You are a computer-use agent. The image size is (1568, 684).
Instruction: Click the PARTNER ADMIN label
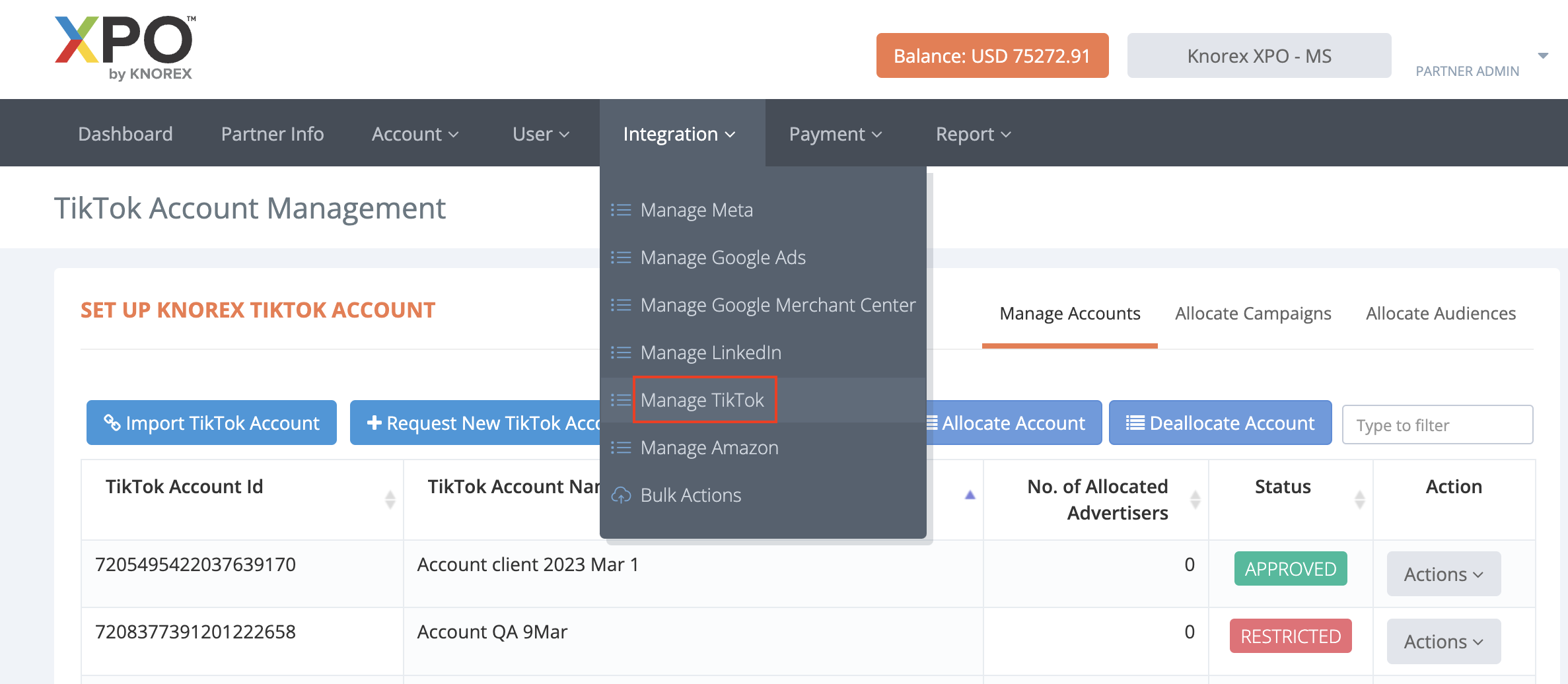[x=1468, y=71]
